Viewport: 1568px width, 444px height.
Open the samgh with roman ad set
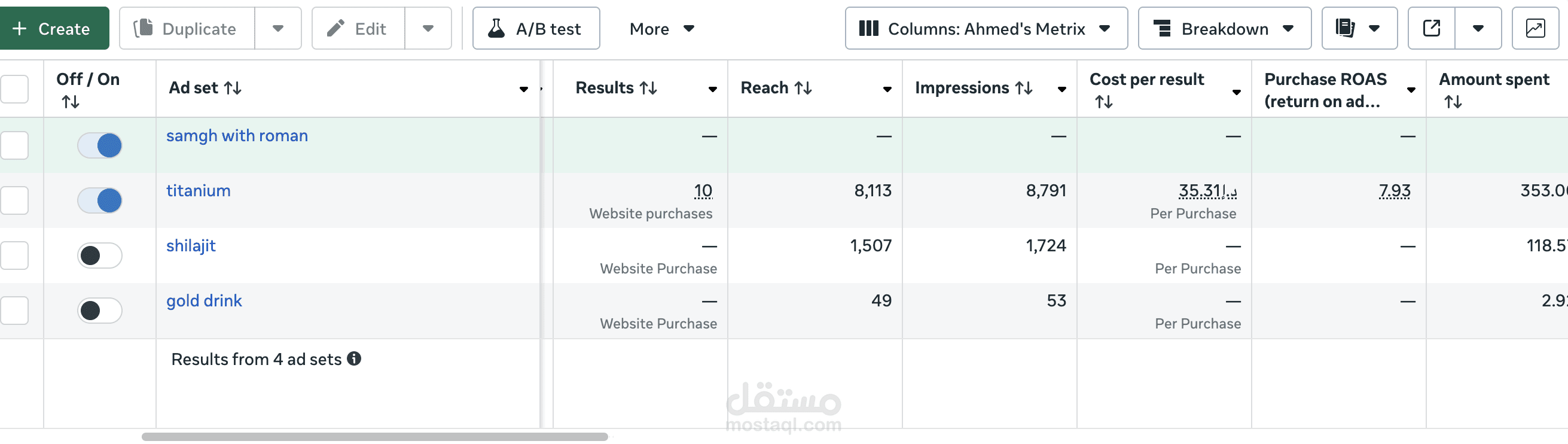click(x=237, y=136)
